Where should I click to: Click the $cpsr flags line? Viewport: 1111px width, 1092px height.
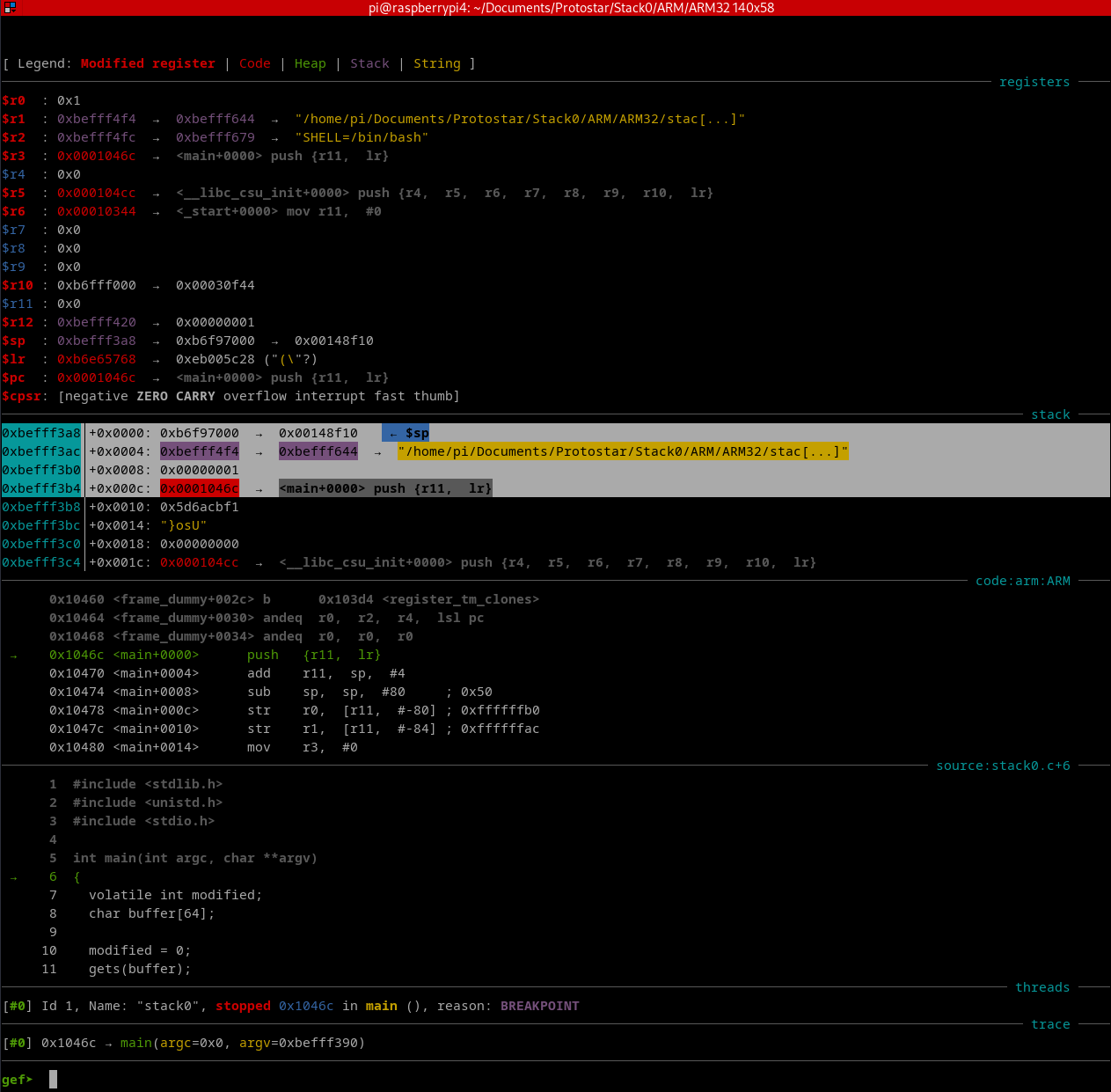click(x=231, y=396)
